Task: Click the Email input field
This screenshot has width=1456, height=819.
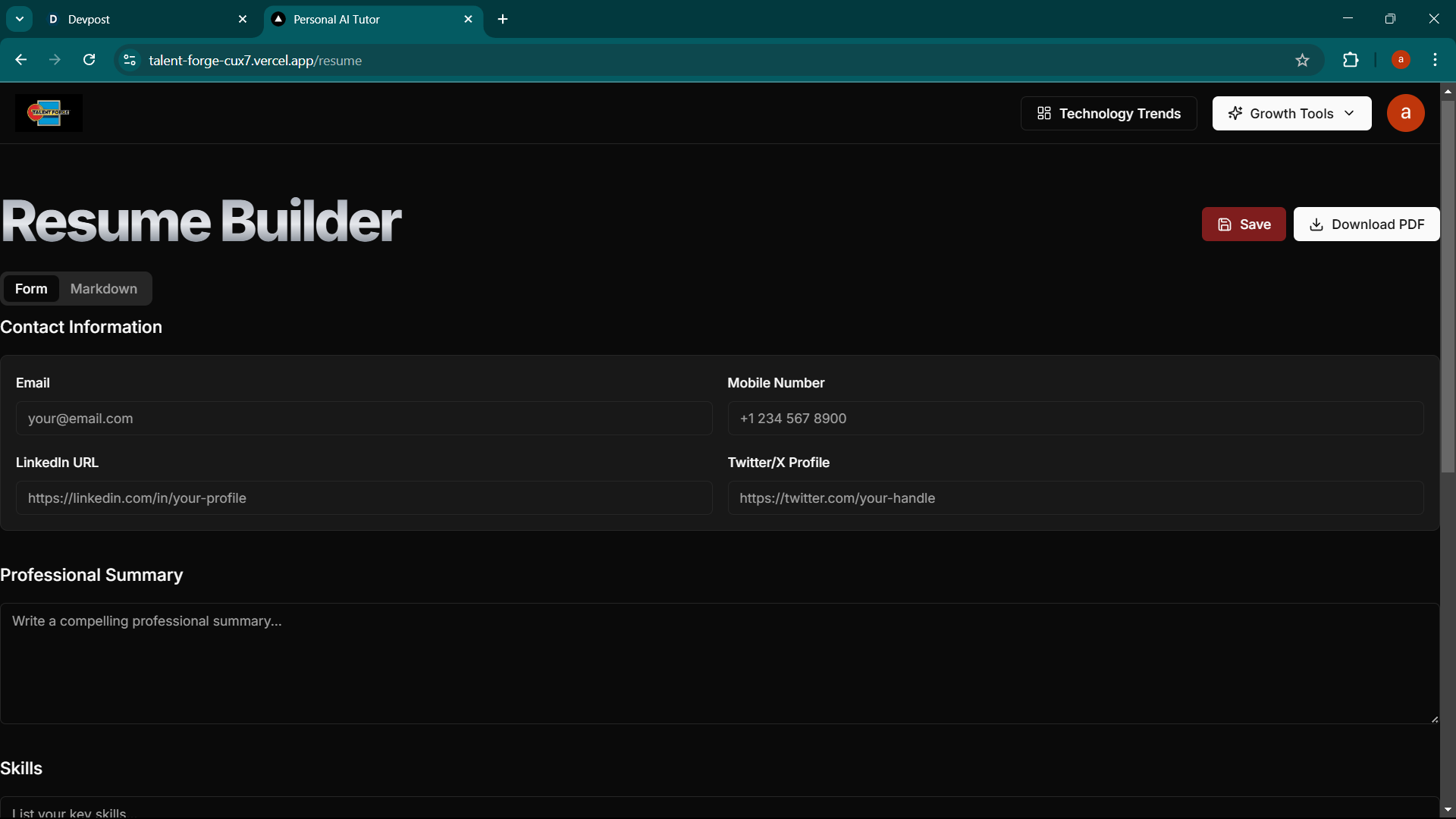Action: (x=364, y=419)
